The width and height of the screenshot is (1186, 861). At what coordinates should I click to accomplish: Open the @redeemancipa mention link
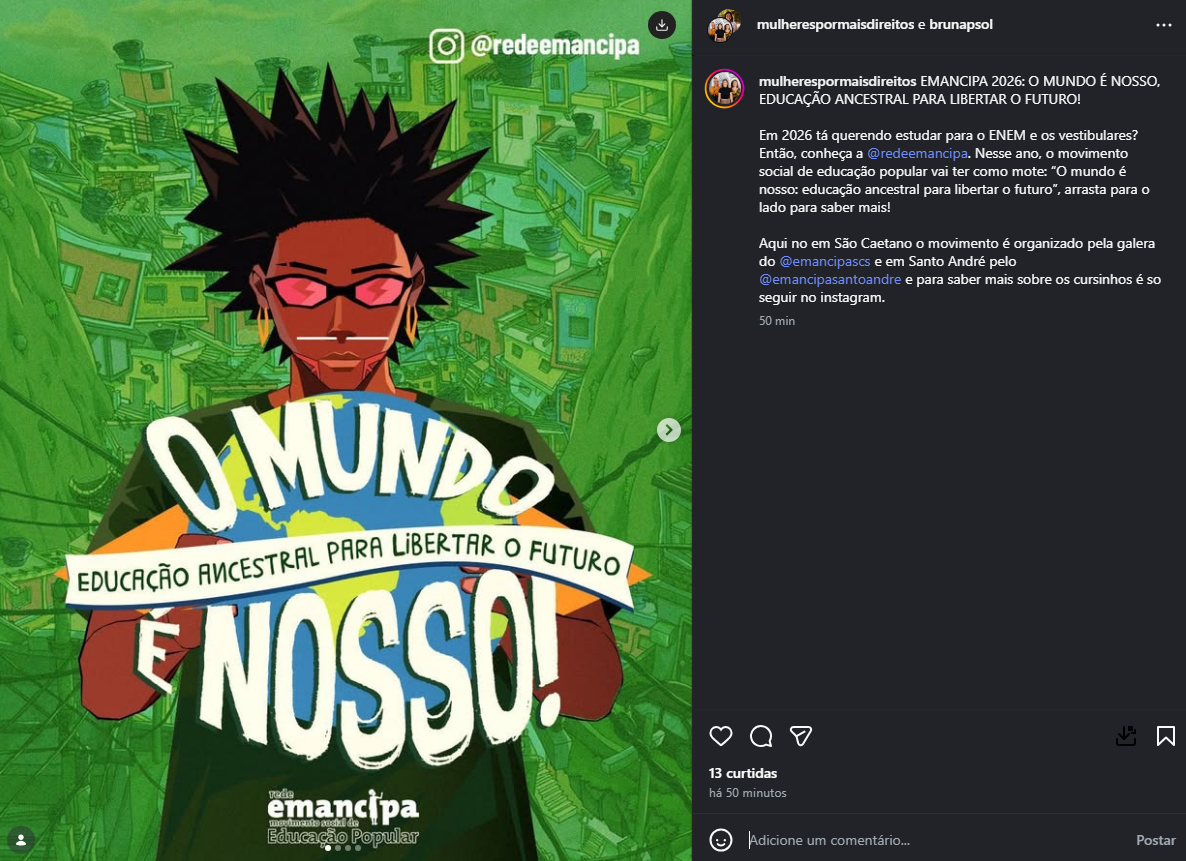point(917,153)
